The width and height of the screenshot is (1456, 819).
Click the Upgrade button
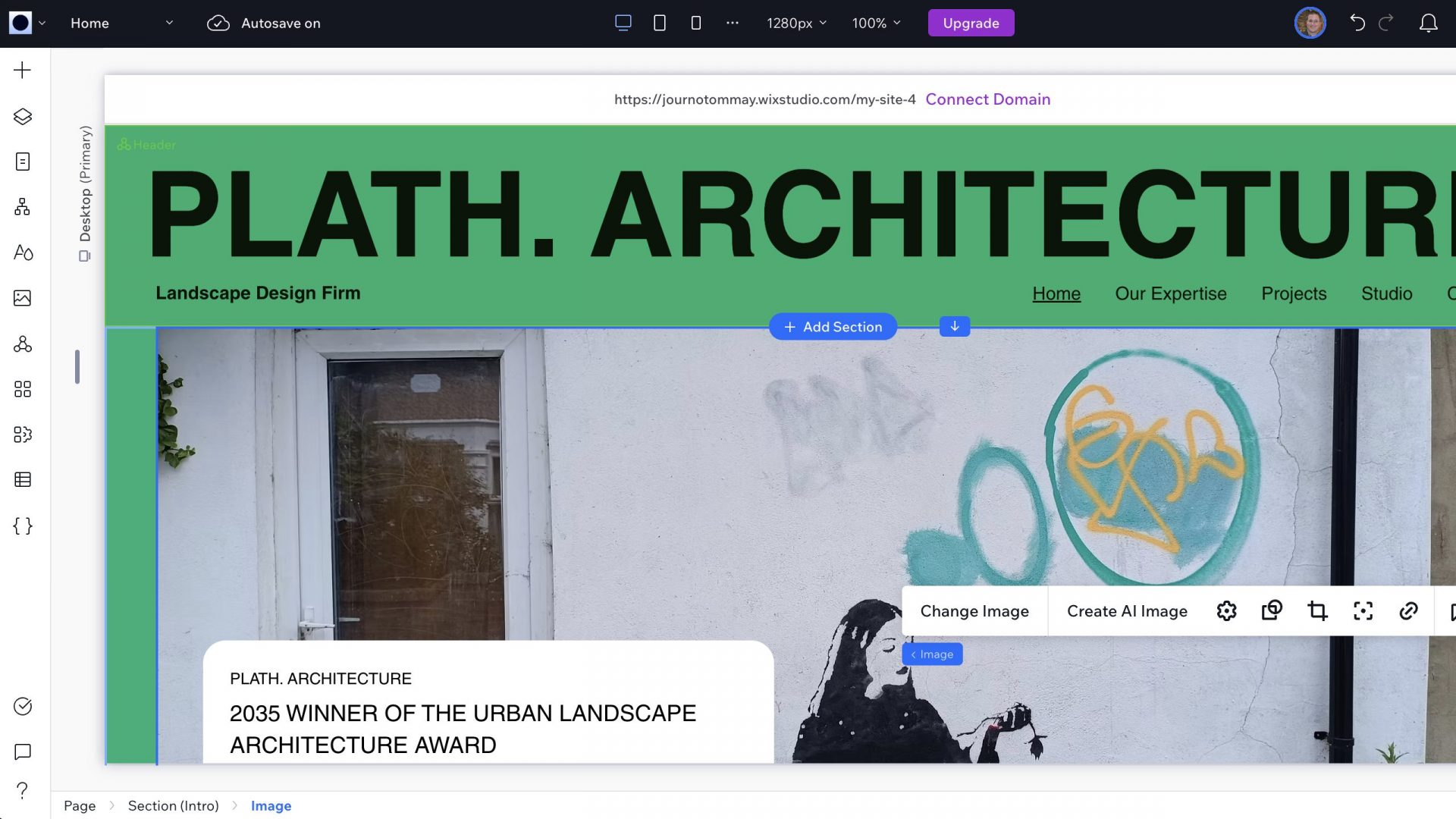971,24
